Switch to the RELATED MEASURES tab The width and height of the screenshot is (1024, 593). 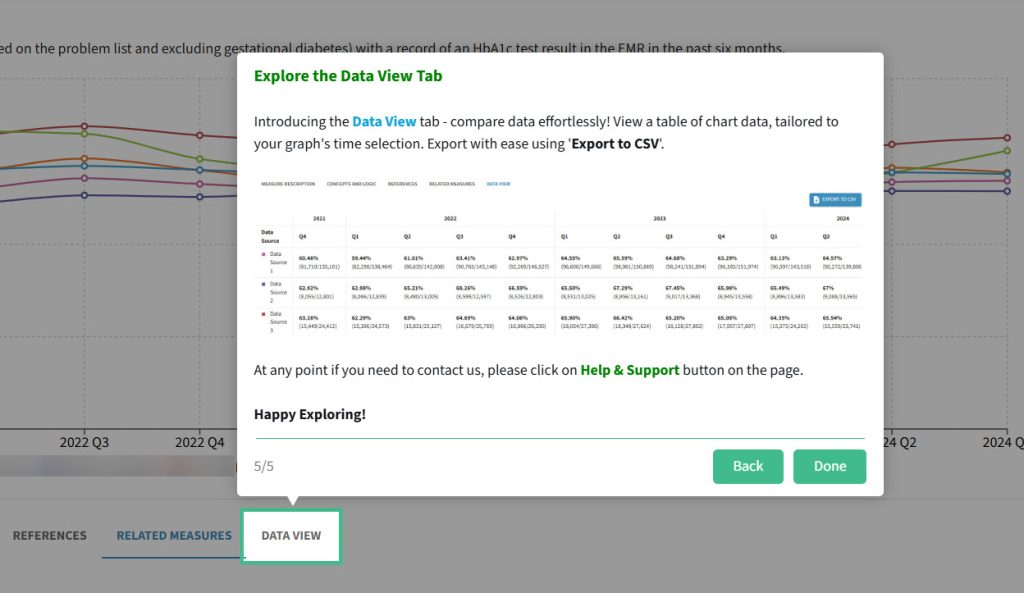click(174, 536)
